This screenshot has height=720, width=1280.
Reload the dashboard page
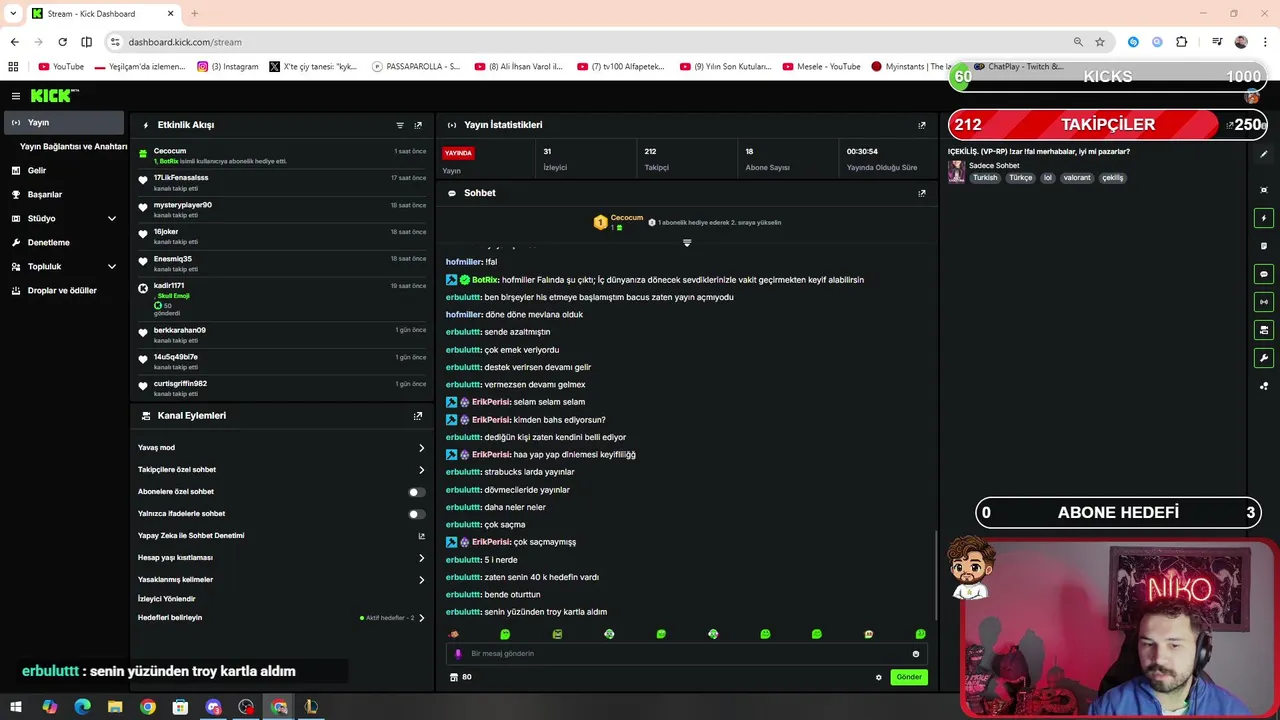pyautogui.click(x=62, y=42)
